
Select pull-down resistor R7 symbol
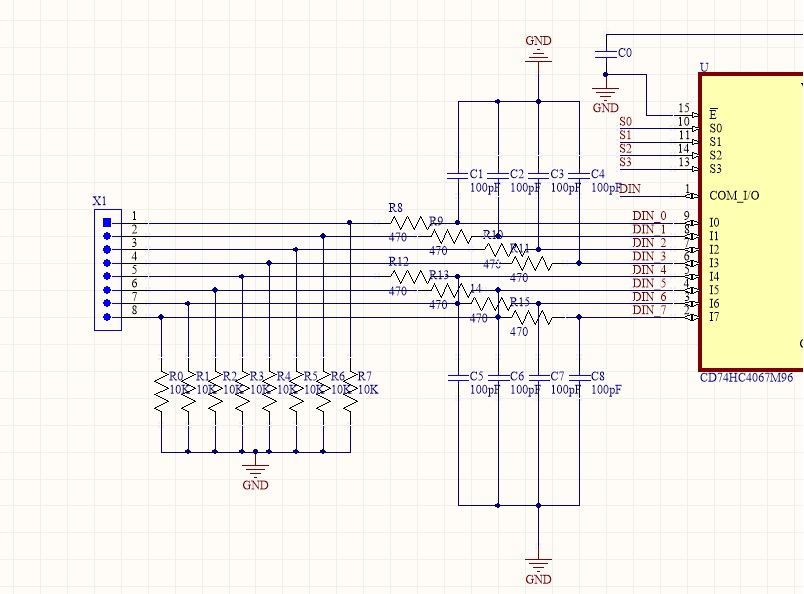[x=350, y=391]
